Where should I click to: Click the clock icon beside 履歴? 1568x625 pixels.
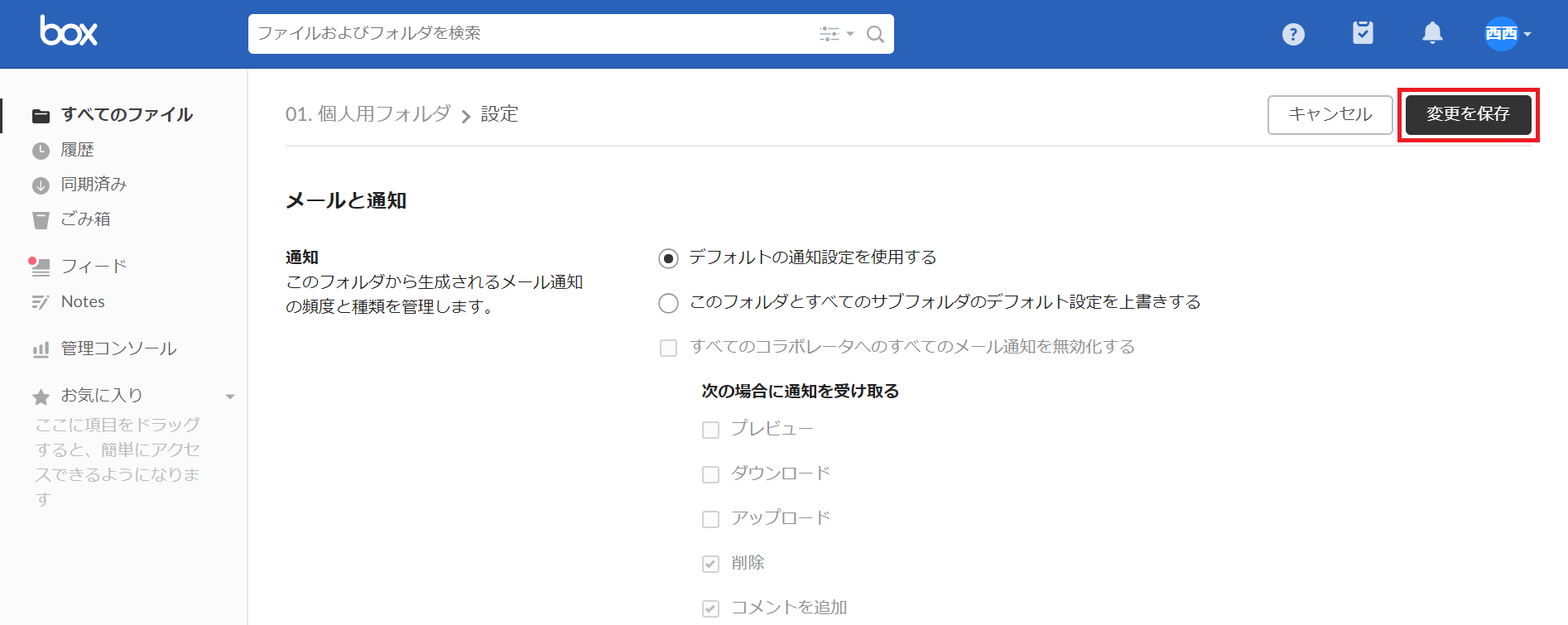coord(41,151)
